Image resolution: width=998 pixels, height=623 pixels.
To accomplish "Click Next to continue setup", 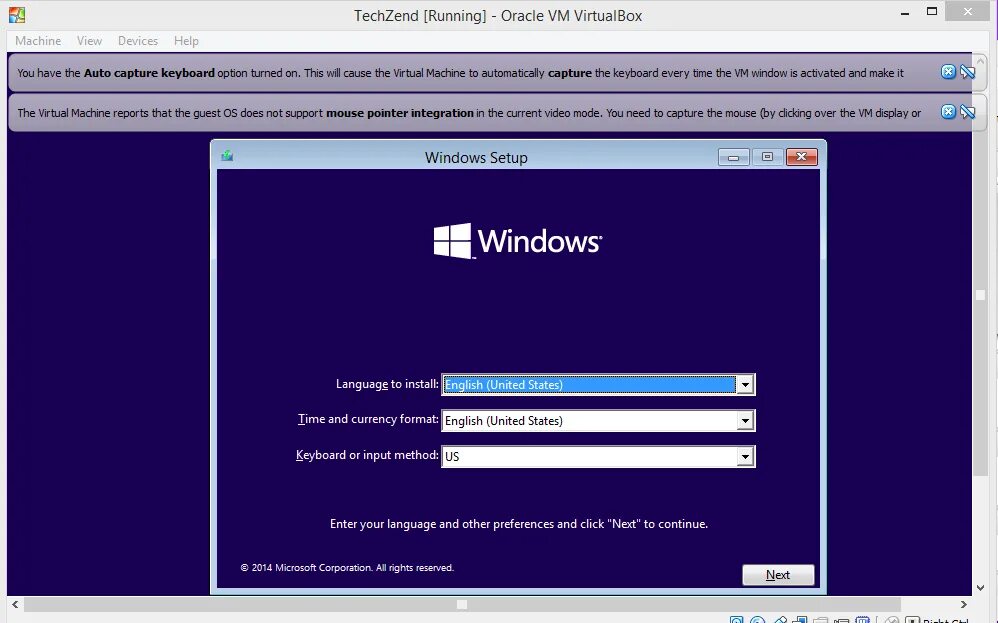I will [778, 575].
